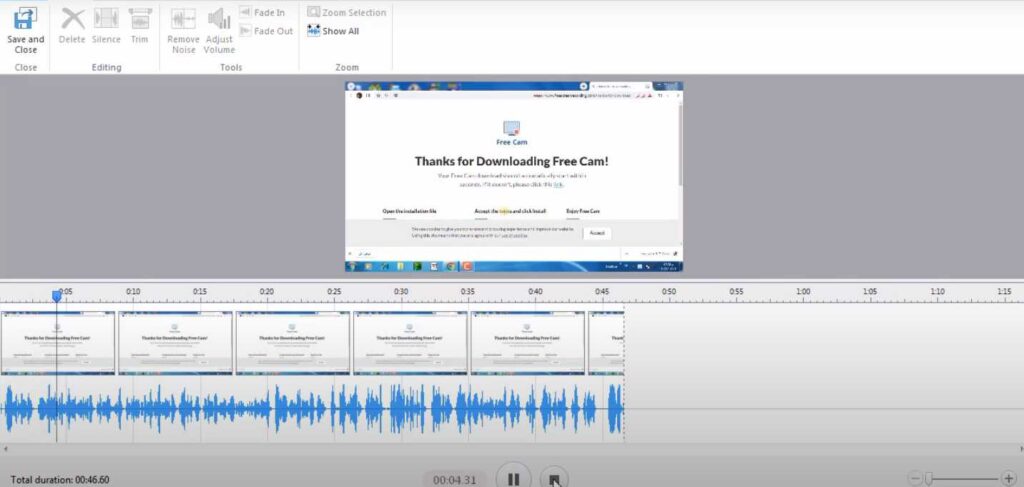Click the 1:00 mark on the time ruler
Screen dimensions: 1024x487
click(x=803, y=292)
